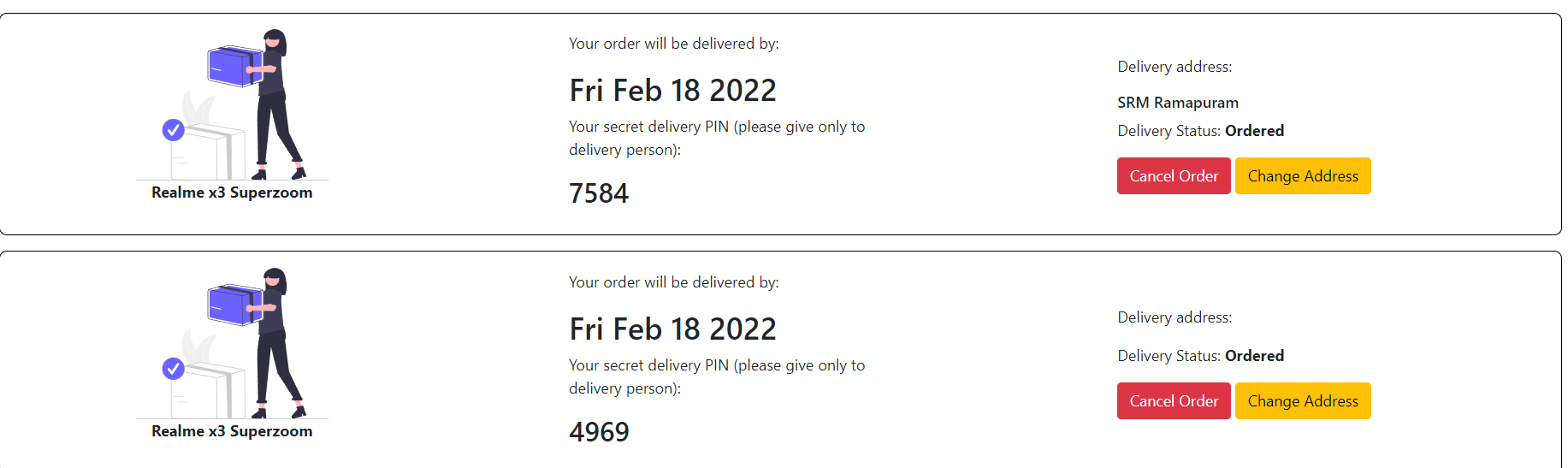The height and width of the screenshot is (468, 1568).
Task: Click the blue checkmark badge in second order
Action: (174, 369)
